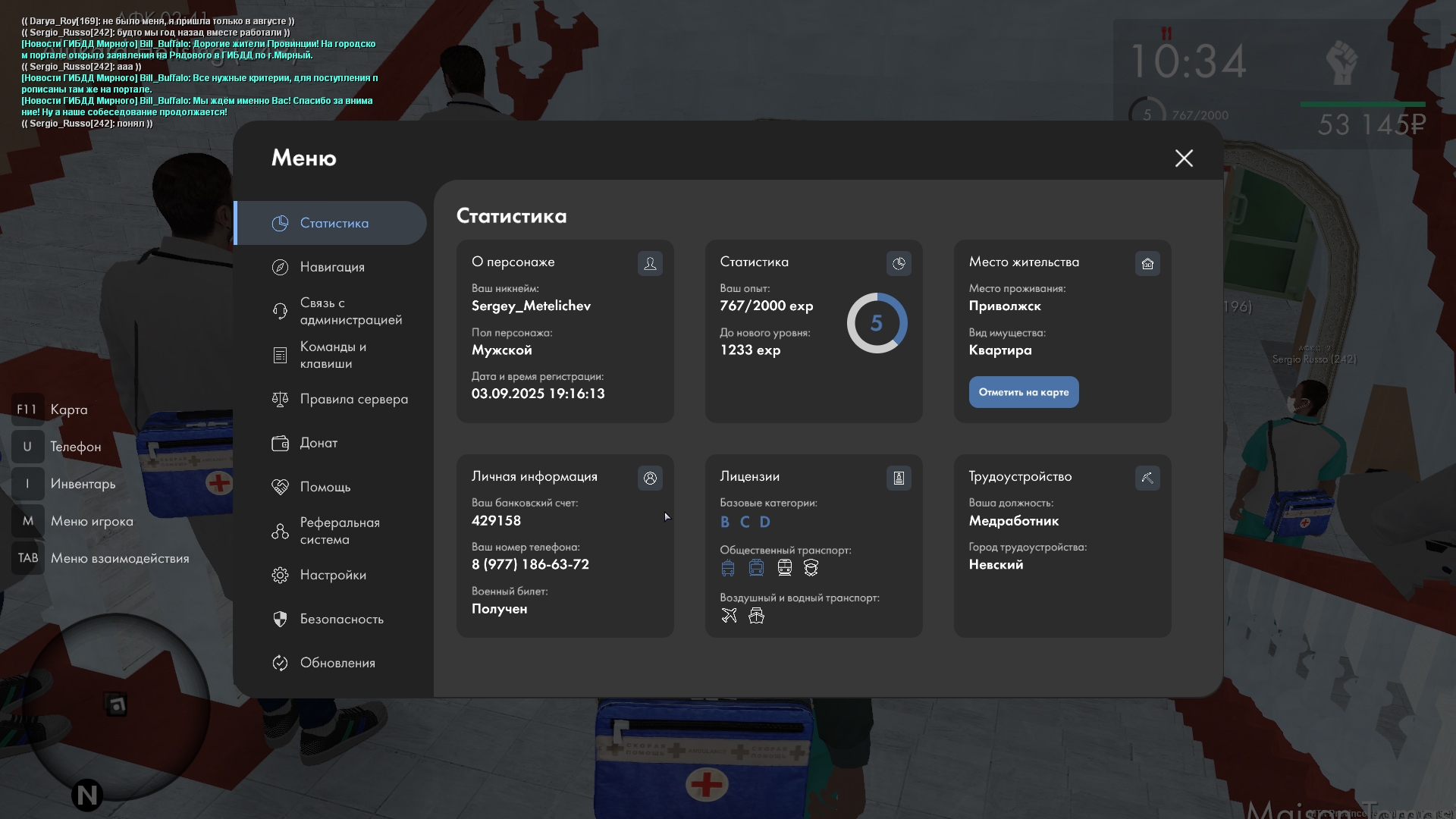Open the Навигация menu section
The height and width of the screenshot is (819, 1456).
coord(332,267)
